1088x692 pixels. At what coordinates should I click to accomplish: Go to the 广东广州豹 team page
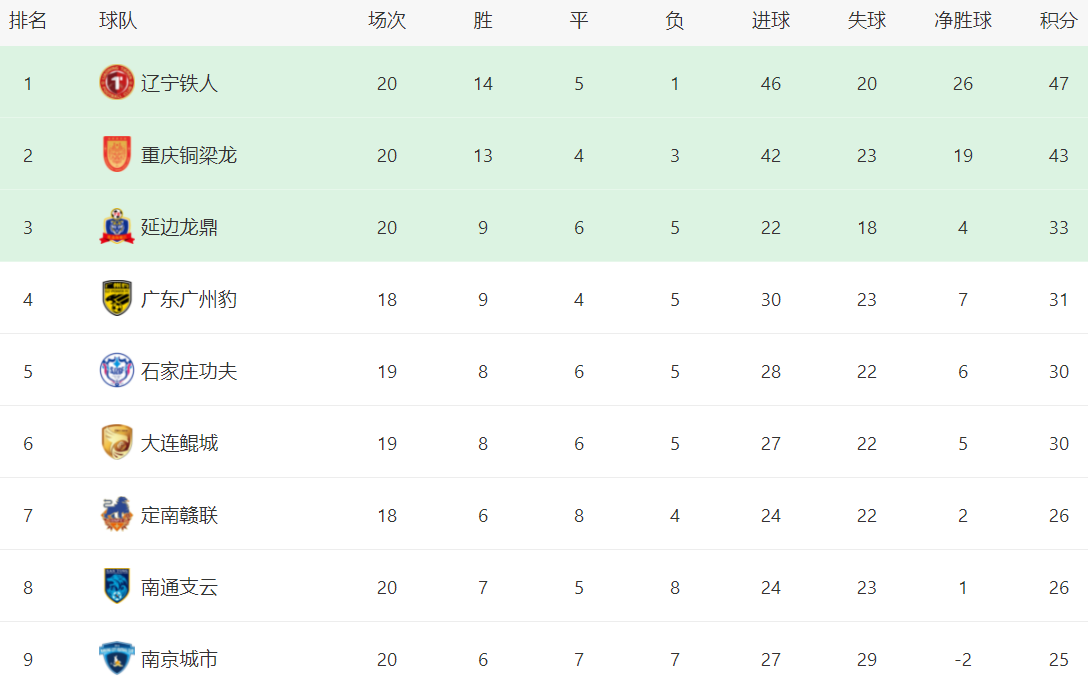pyautogui.click(x=189, y=299)
